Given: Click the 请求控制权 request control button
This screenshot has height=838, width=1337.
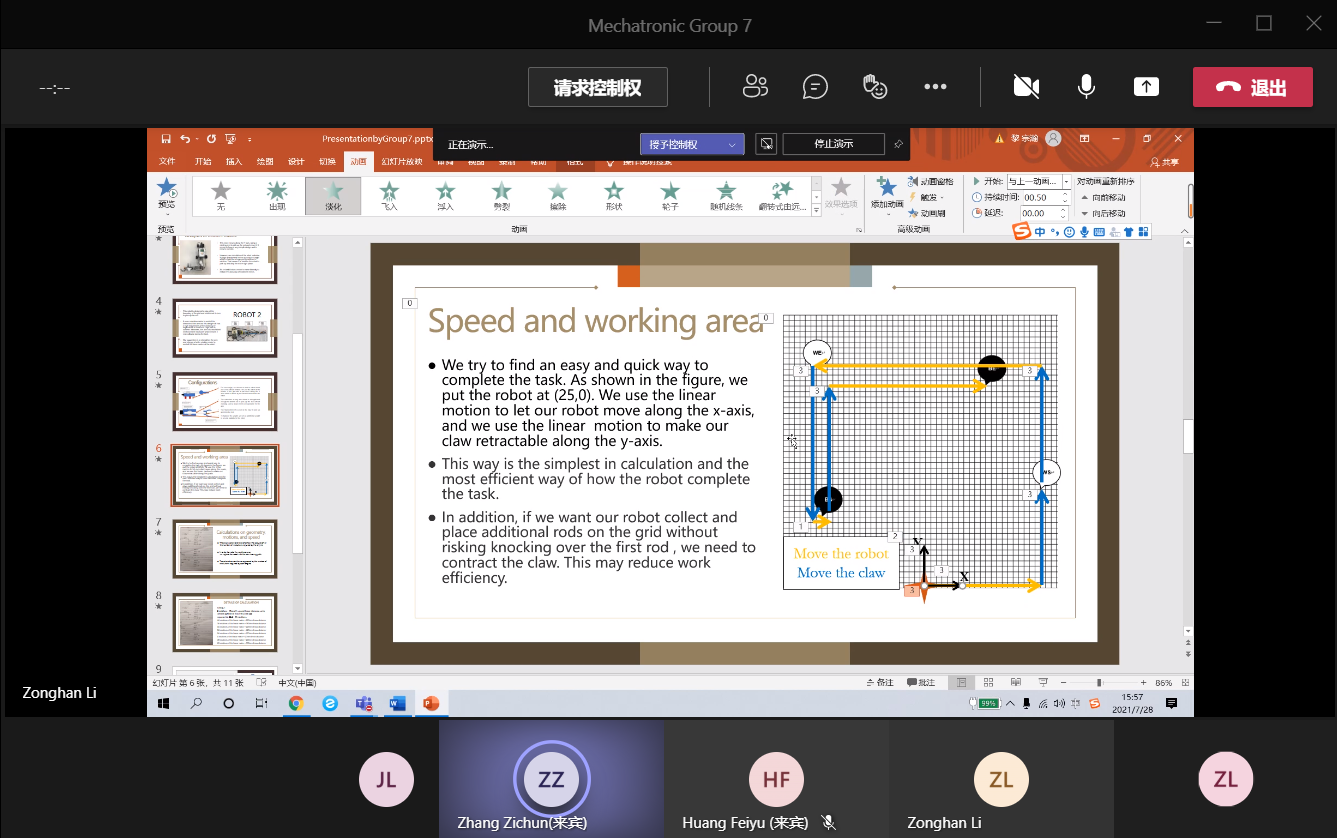Looking at the screenshot, I should click(597, 87).
